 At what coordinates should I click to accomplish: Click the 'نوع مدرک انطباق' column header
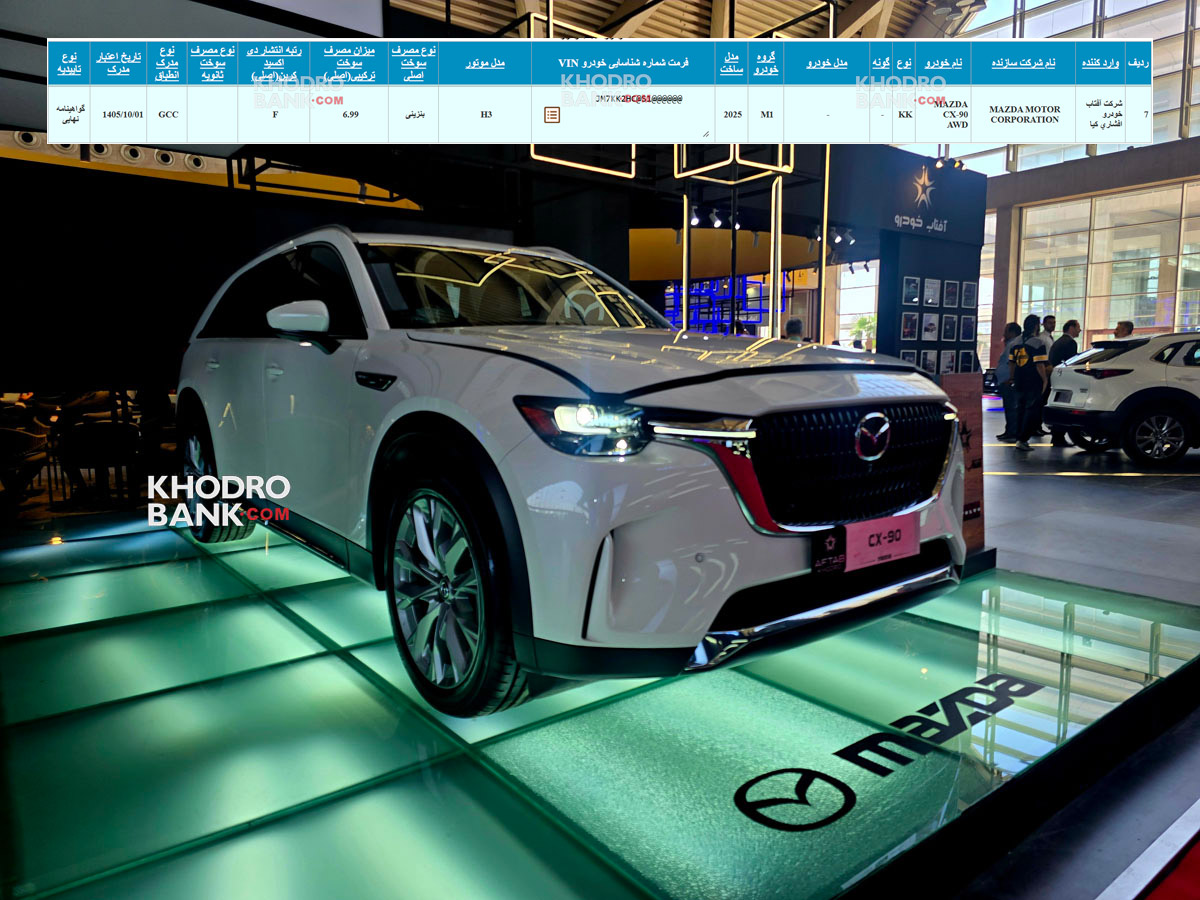(x=167, y=63)
